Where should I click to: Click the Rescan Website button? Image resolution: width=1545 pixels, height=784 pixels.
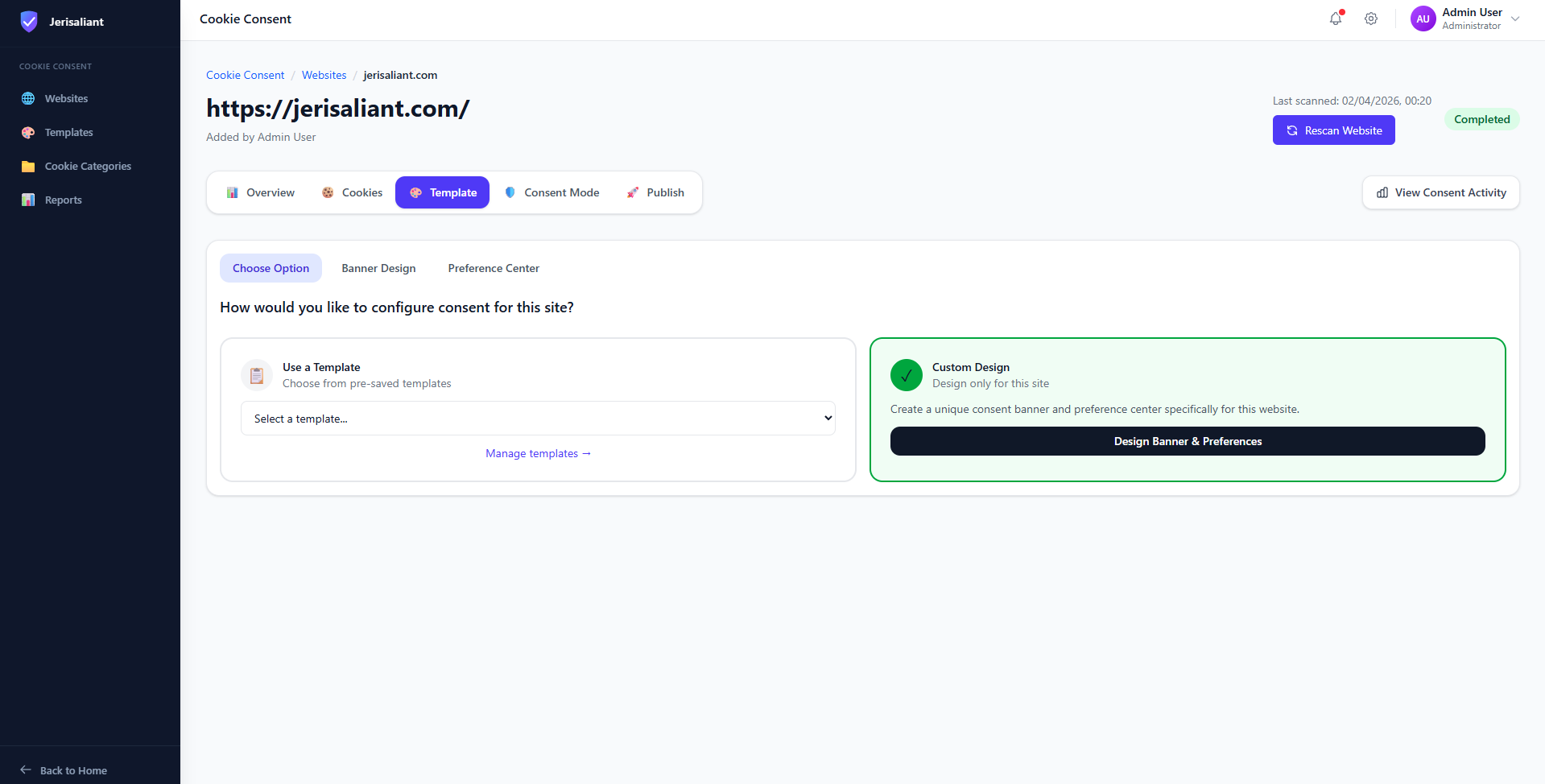click(1333, 130)
